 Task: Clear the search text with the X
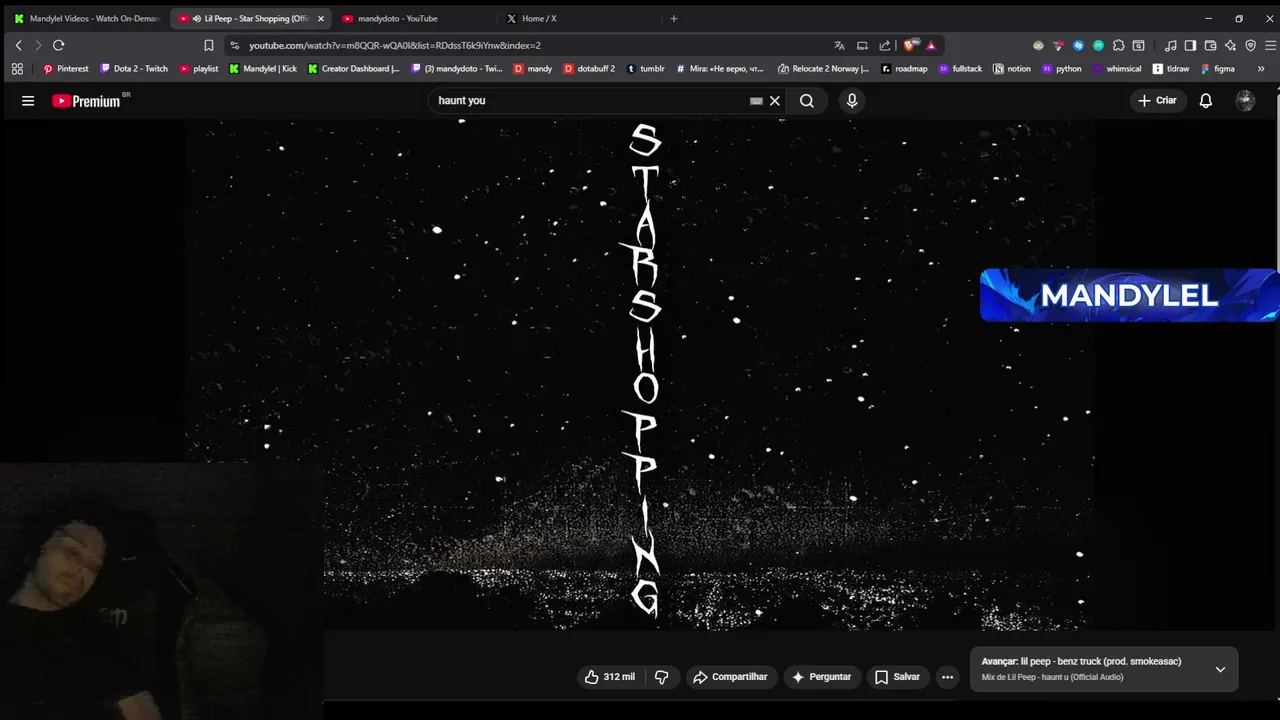pyautogui.click(x=774, y=101)
